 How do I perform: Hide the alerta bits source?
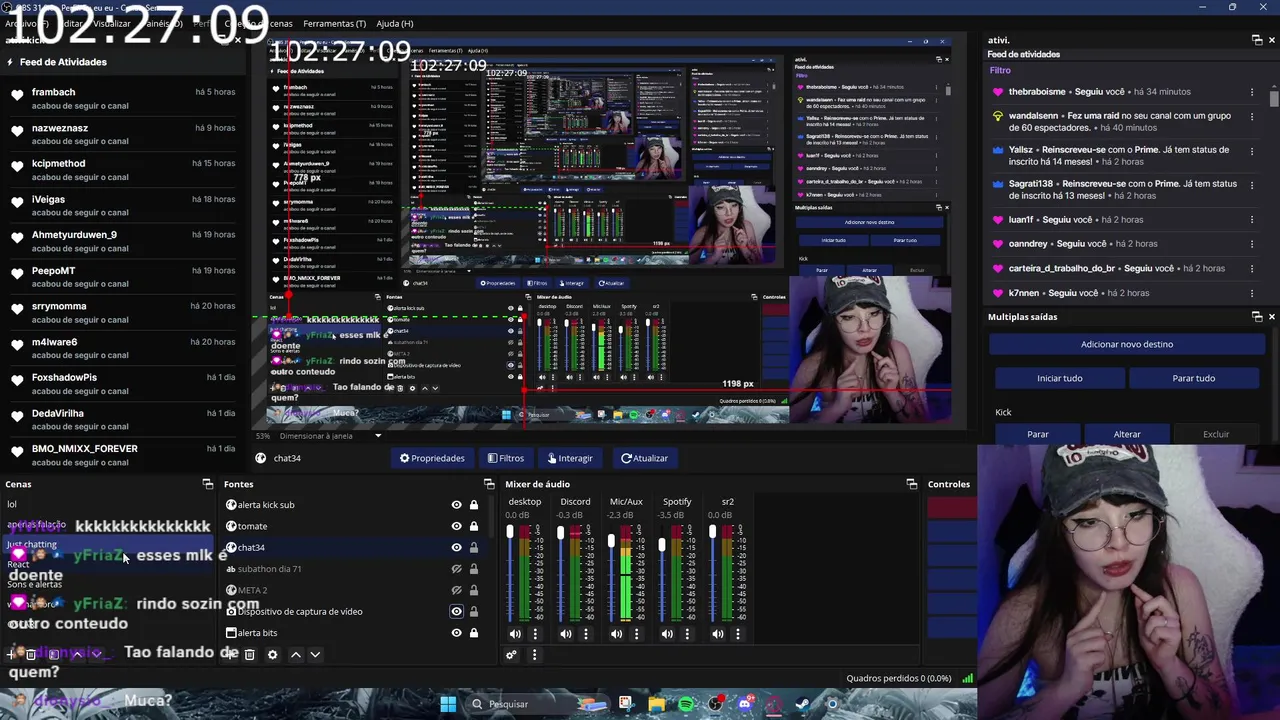(456, 633)
